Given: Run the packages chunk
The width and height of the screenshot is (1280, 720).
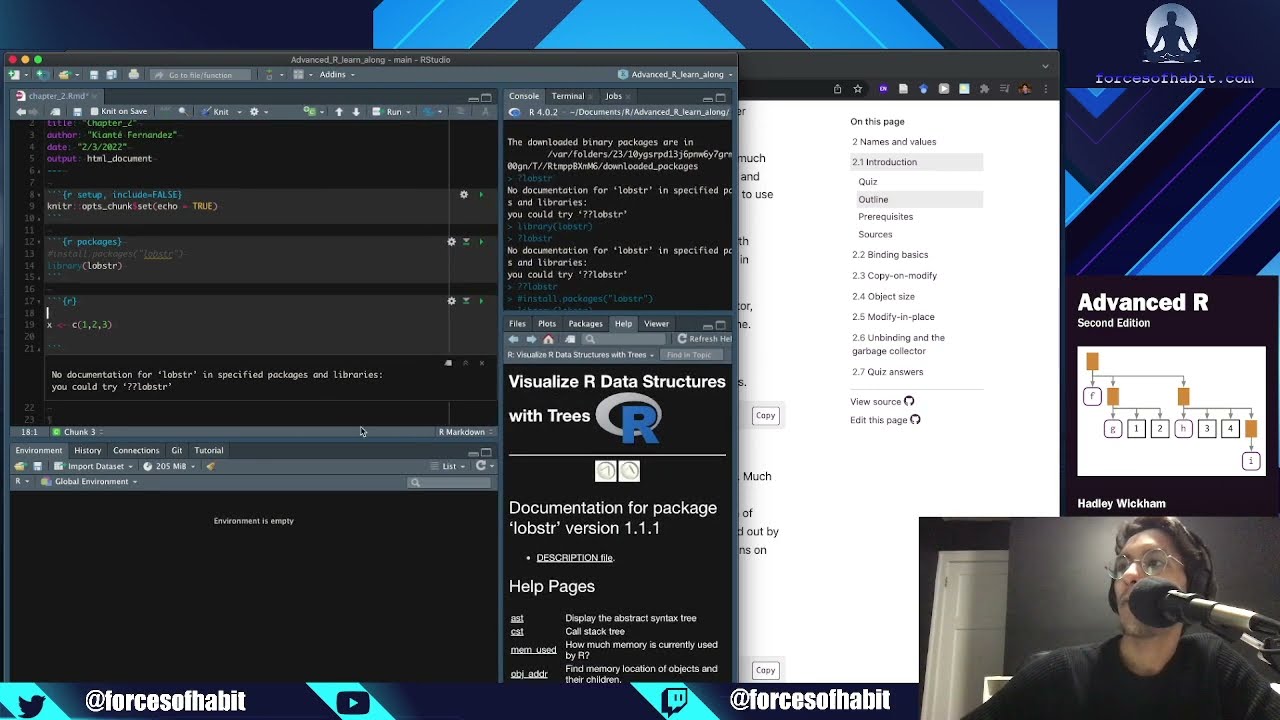Looking at the screenshot, I should pos(481,241).
